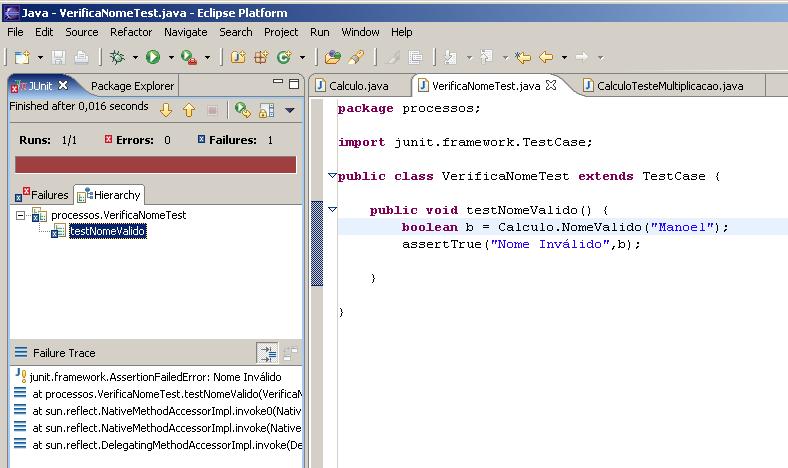The image size is (788, 468).
Task: Select processos.VerificaNomeTest in hierarchy
Action: 119,215
